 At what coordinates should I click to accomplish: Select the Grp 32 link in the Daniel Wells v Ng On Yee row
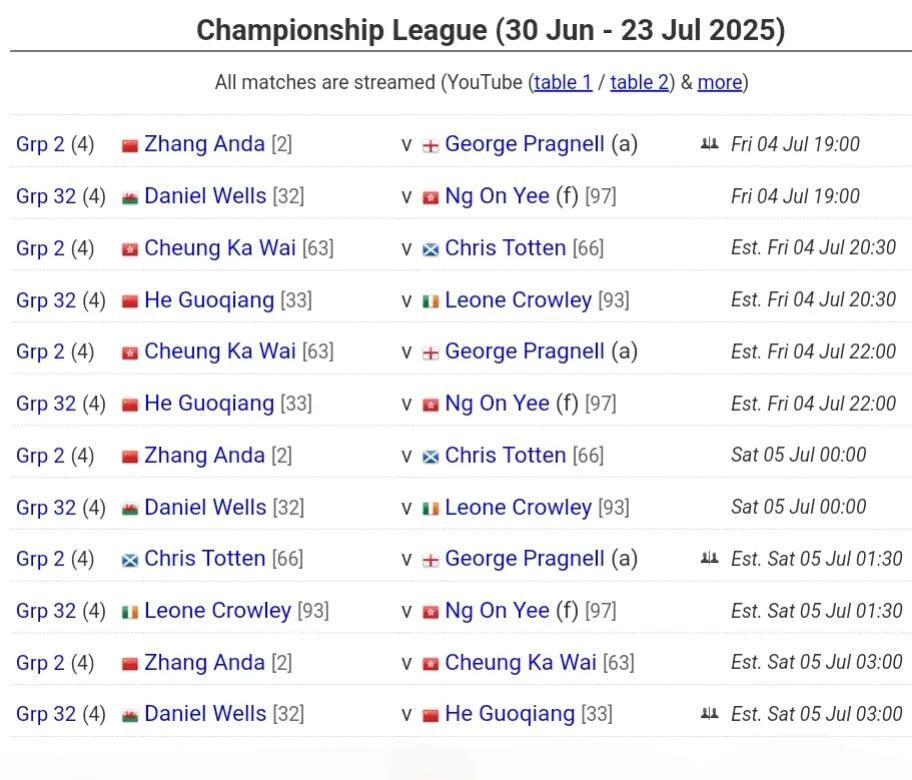click(x=46, y=196)
